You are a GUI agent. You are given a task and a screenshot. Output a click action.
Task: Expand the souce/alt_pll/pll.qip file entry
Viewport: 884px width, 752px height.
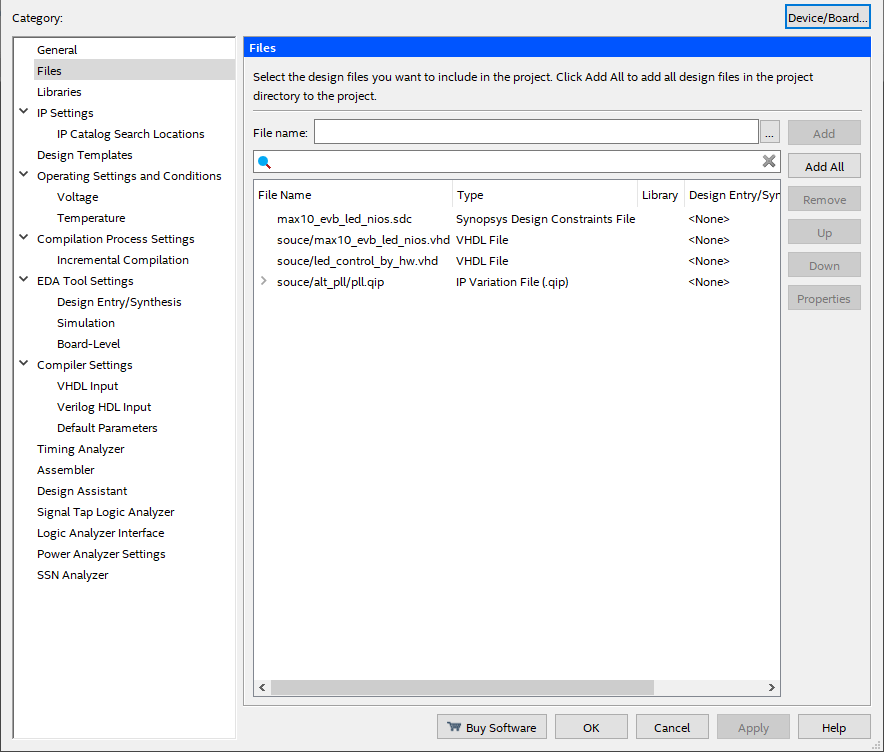pyautogui.click(x=263, y=281)
